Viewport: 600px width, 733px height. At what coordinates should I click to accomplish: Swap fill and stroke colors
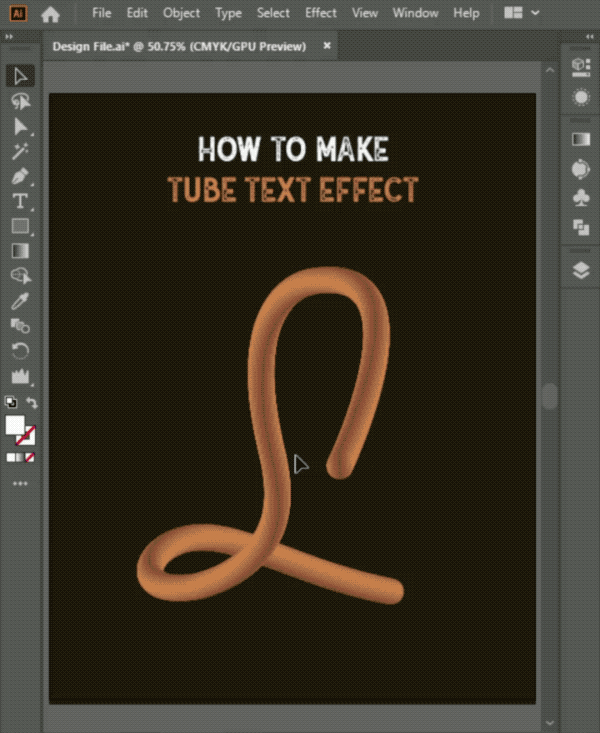tap(32, 402)
